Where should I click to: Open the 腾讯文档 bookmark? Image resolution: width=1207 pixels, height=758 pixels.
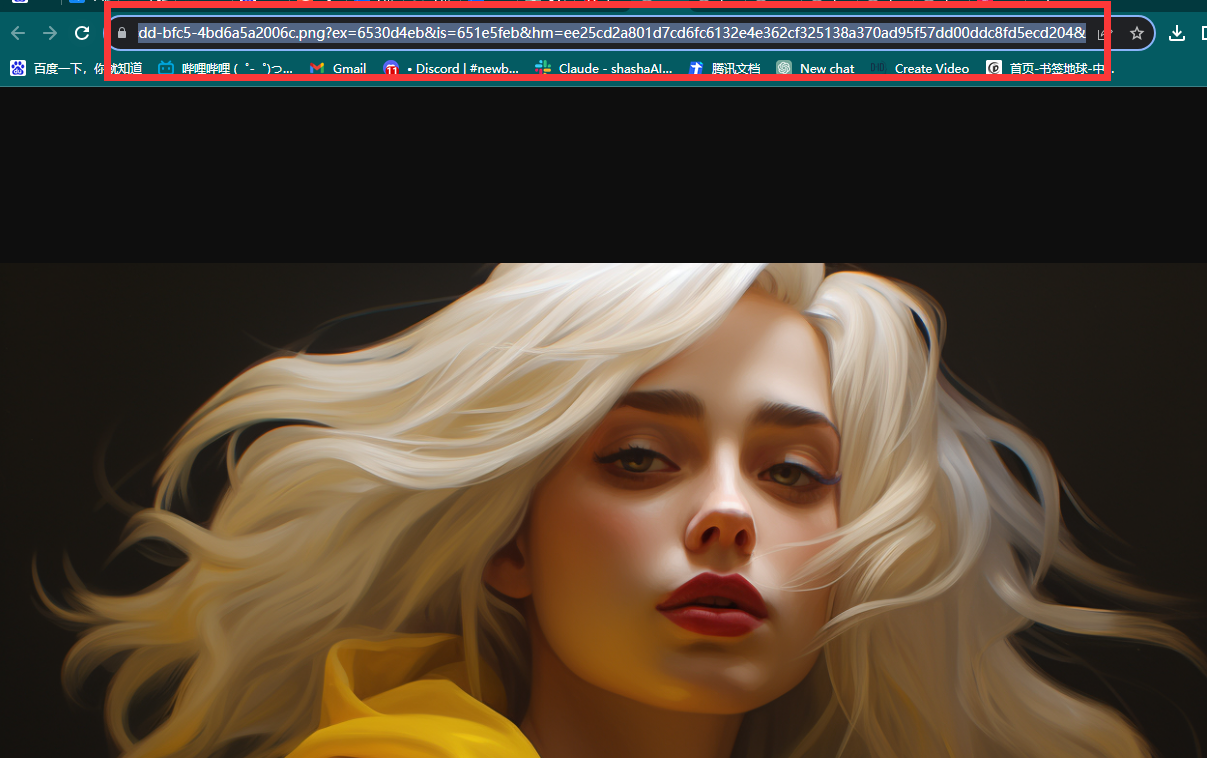[725, 68]
